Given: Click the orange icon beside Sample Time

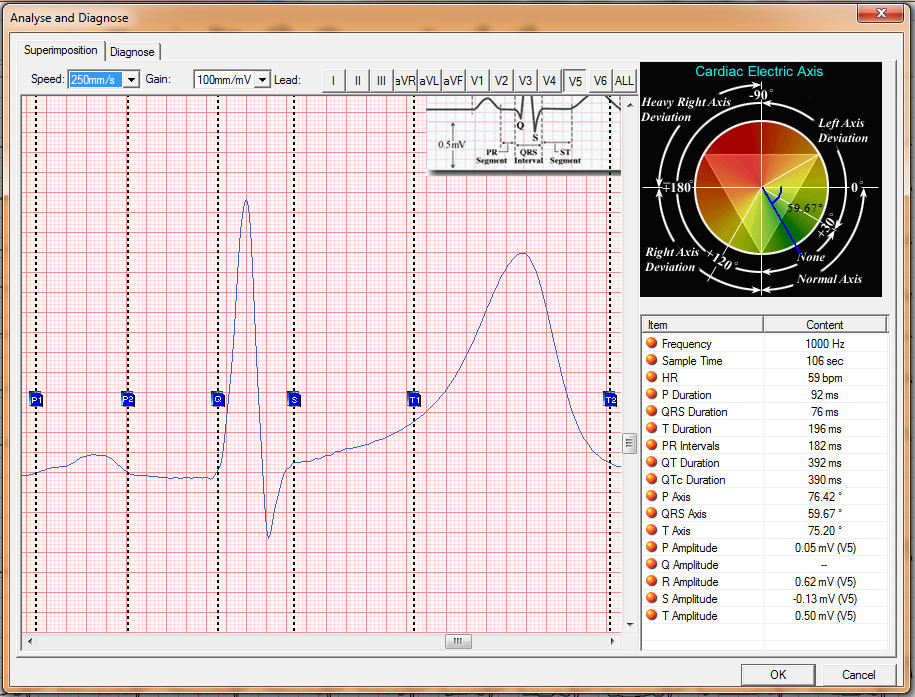Looking at the screenshot, I should pyautogui.click(x=652, y=360).
